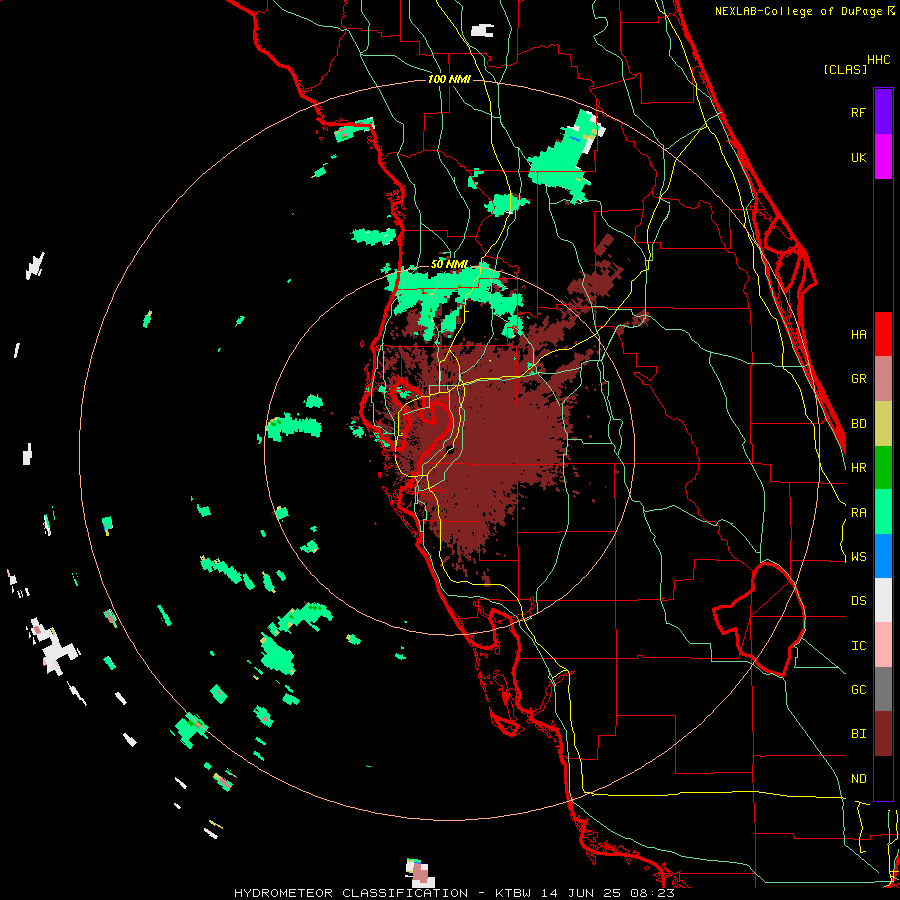Click the pink-brown GR legend swatch
The height and width of the screenshot is (900, 900).
pyautogui.click(x=883, y=378)
